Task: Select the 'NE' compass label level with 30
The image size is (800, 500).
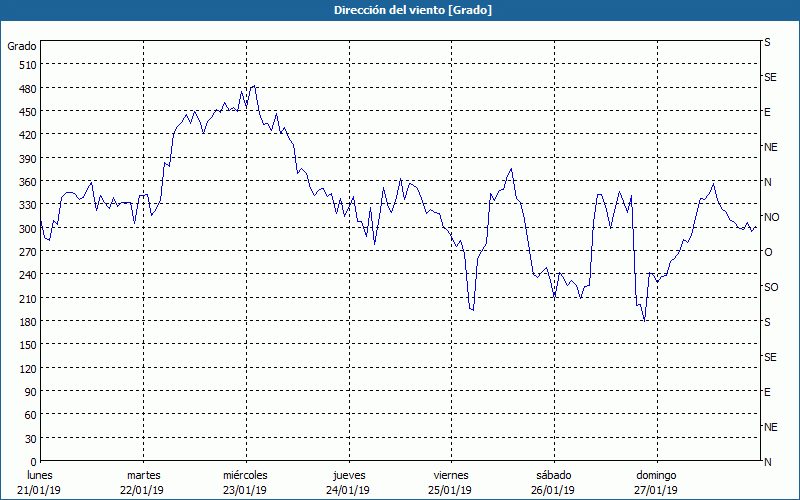Action: point(771,428)
